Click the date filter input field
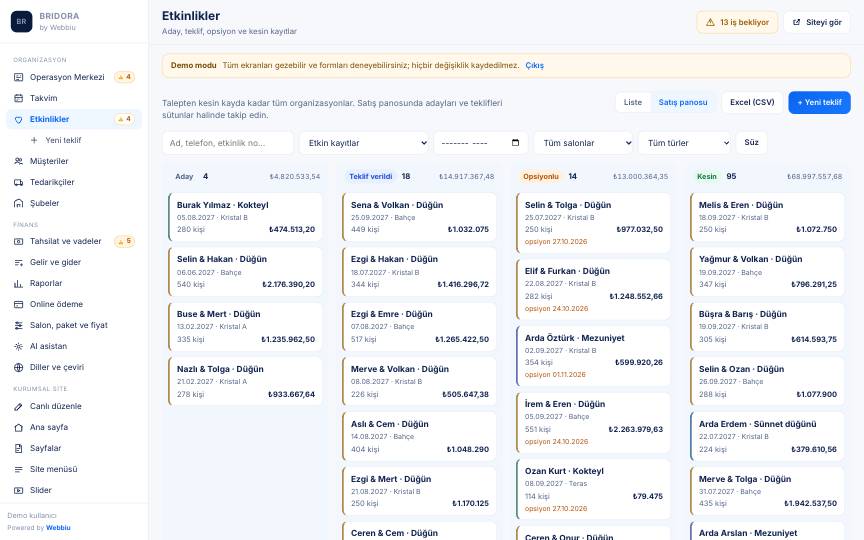864x540 pixels. [x=481, y=143]
